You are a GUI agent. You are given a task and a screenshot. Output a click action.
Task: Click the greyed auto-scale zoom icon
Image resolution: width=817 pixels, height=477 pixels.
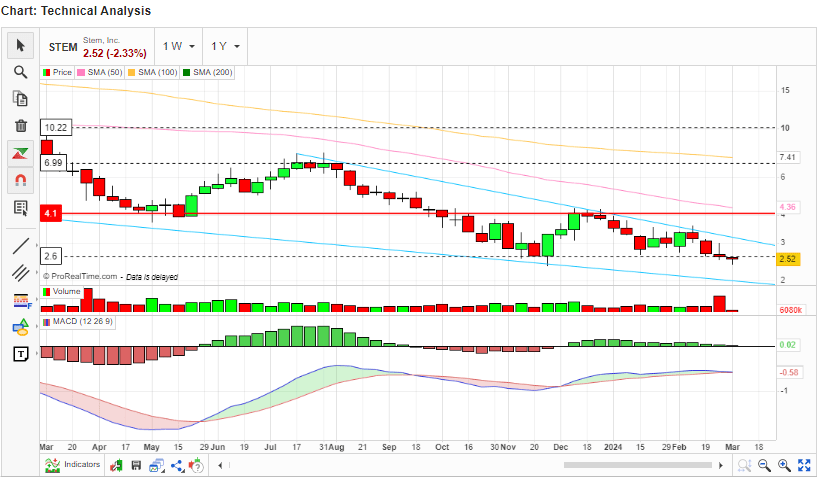tap(744, 465)
